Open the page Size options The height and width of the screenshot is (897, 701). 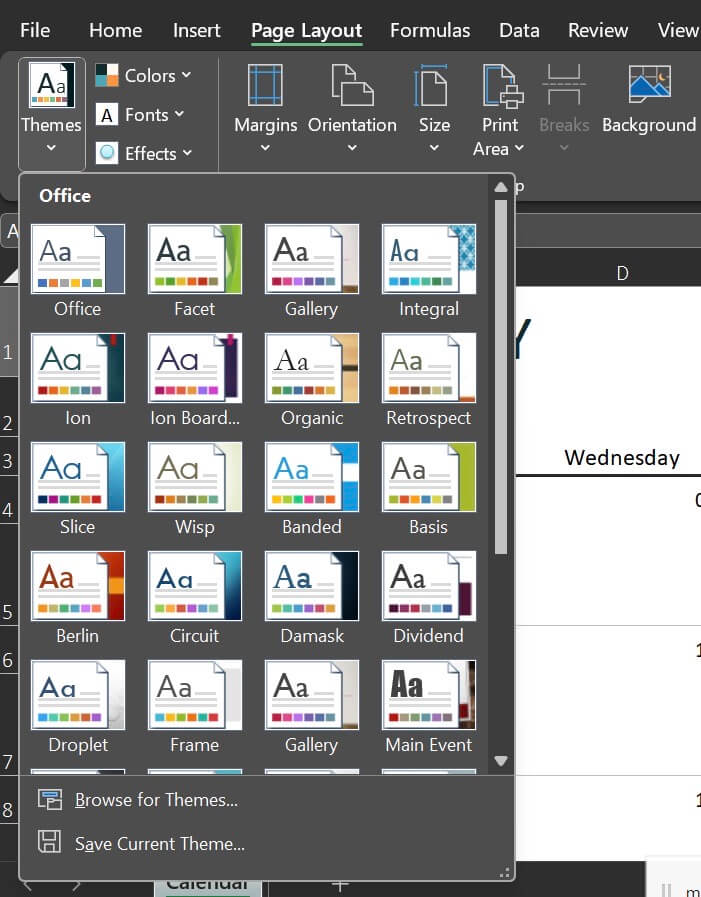point(433,108)
